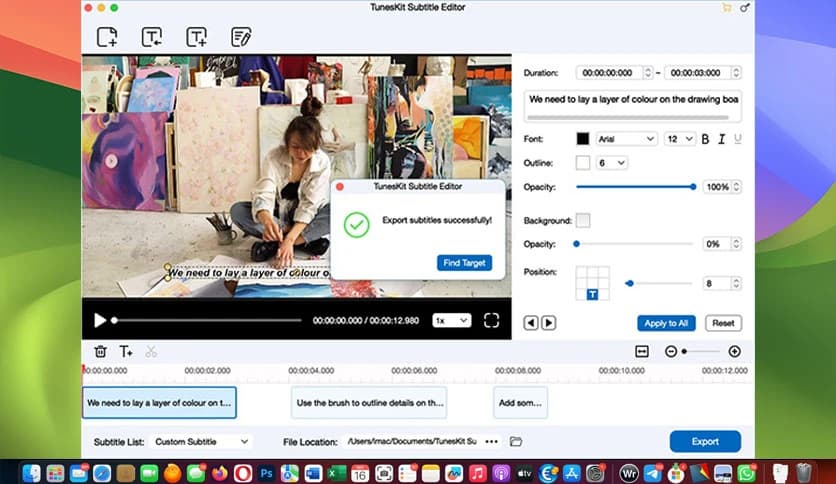The height and width of the screenshot is (484, 836).
Task: Click the Find Target button
Action: pos(464,263)
